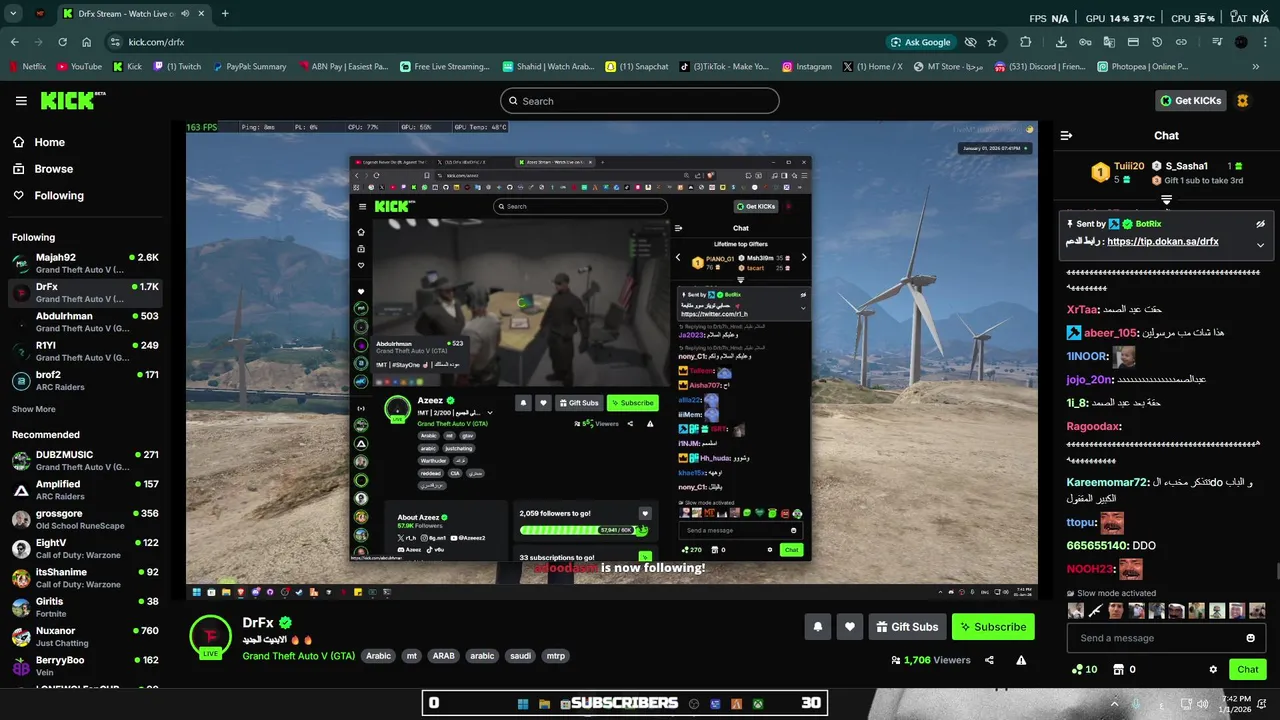The width and height of the screenshot is (1280, 720).
Task: Click the browser back arrow
Action: tap(14, 42)
